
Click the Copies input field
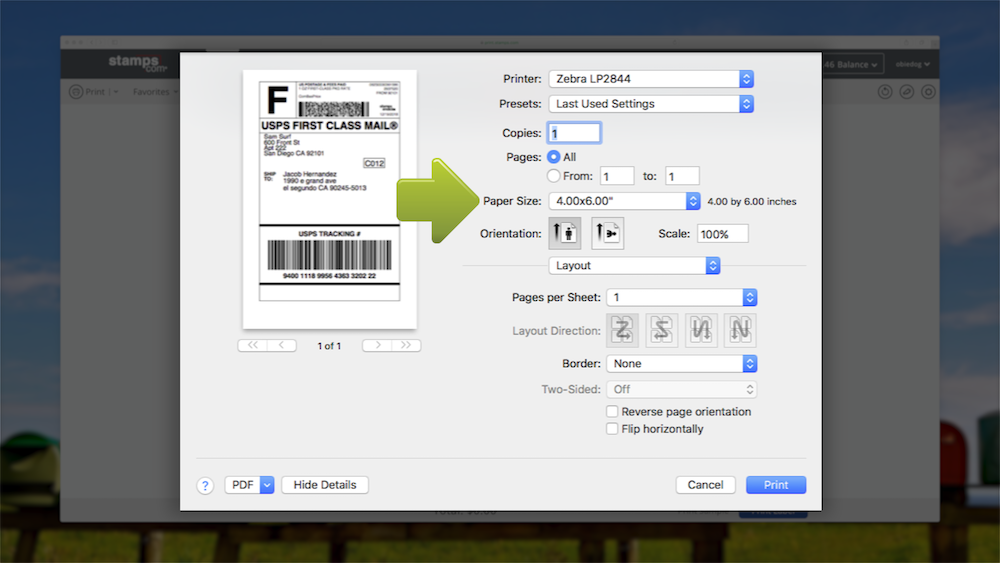[x=574, y=133]
